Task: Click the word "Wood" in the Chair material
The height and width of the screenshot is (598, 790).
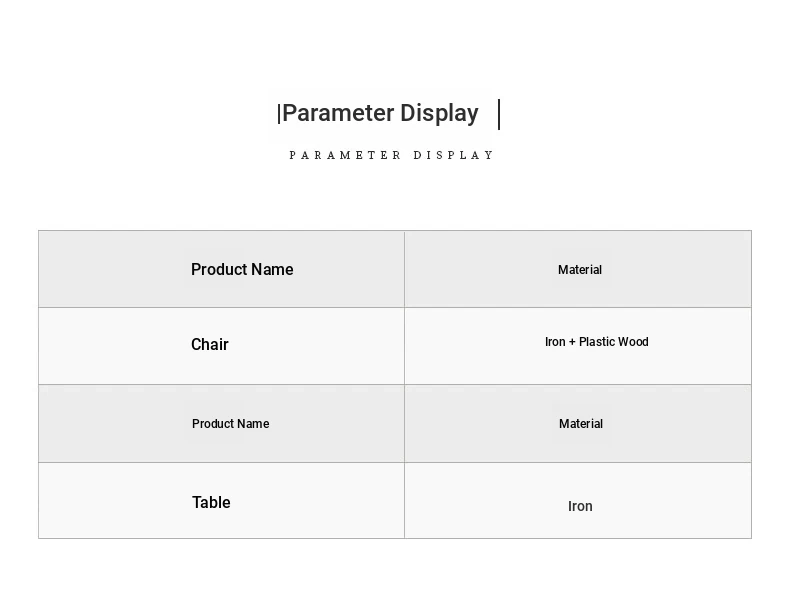Action: (x=633, y=342)
